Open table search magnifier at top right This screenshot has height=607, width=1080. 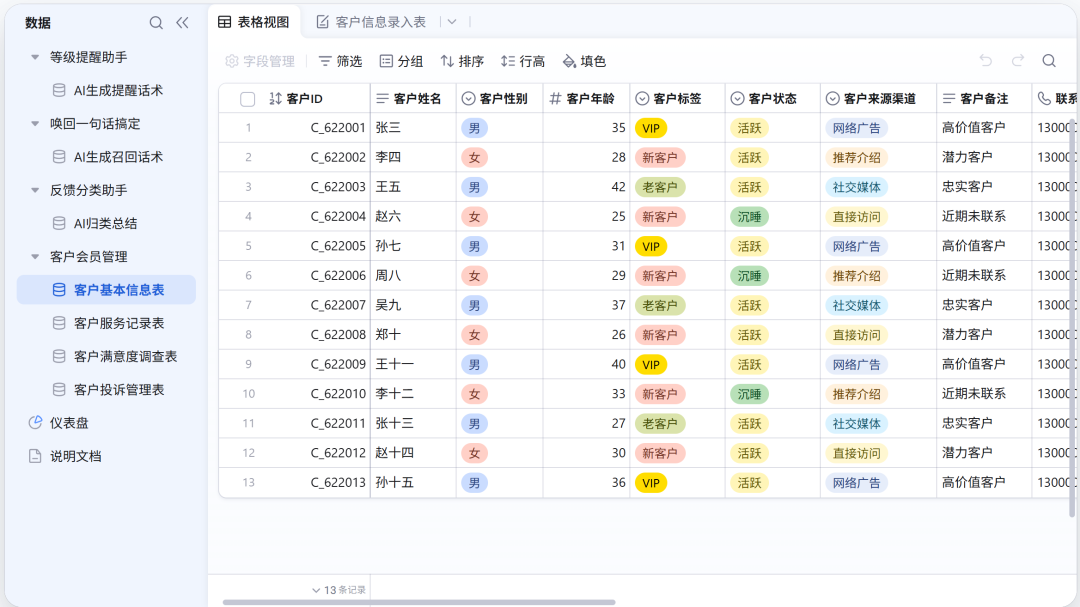pyautogui.click(x=1049, y=61)
